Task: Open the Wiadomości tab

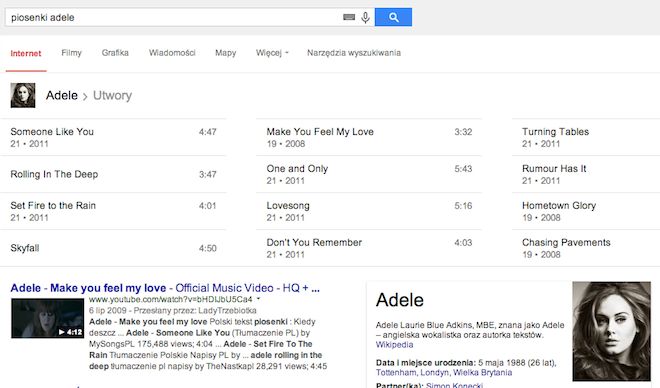Action: tap(172, 53)
